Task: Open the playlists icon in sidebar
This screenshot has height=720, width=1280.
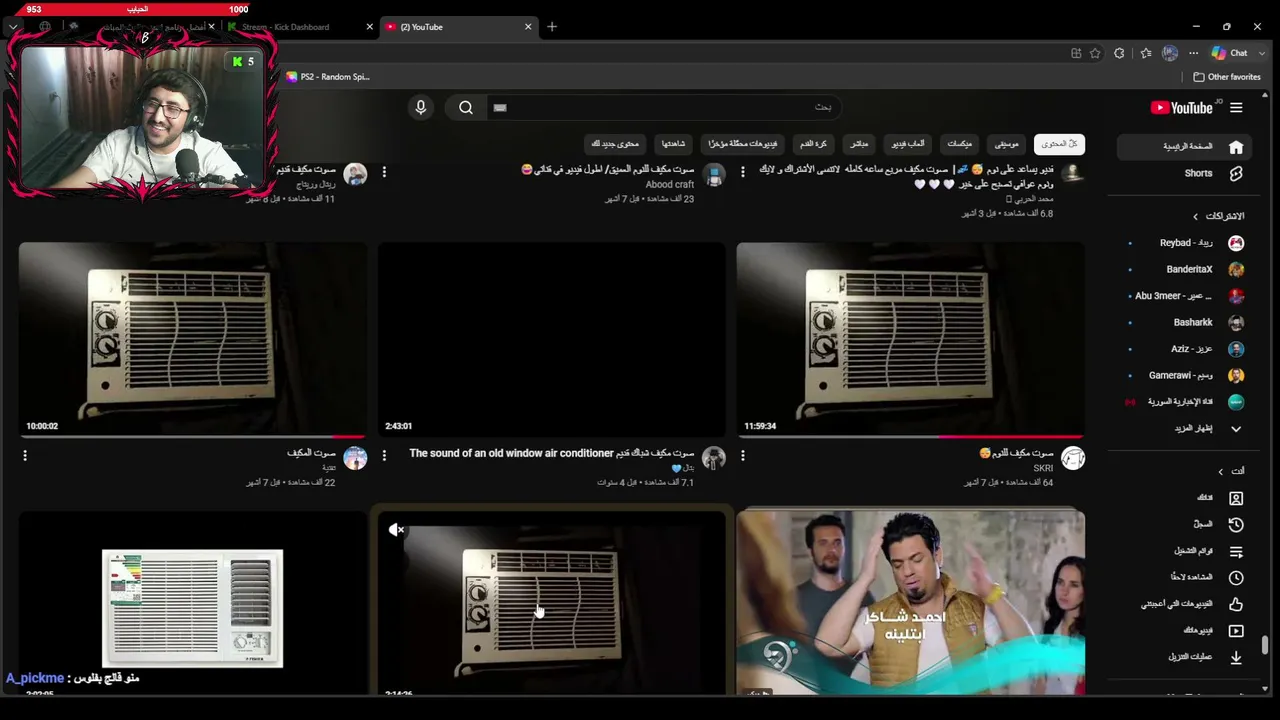Action: 1236,551
